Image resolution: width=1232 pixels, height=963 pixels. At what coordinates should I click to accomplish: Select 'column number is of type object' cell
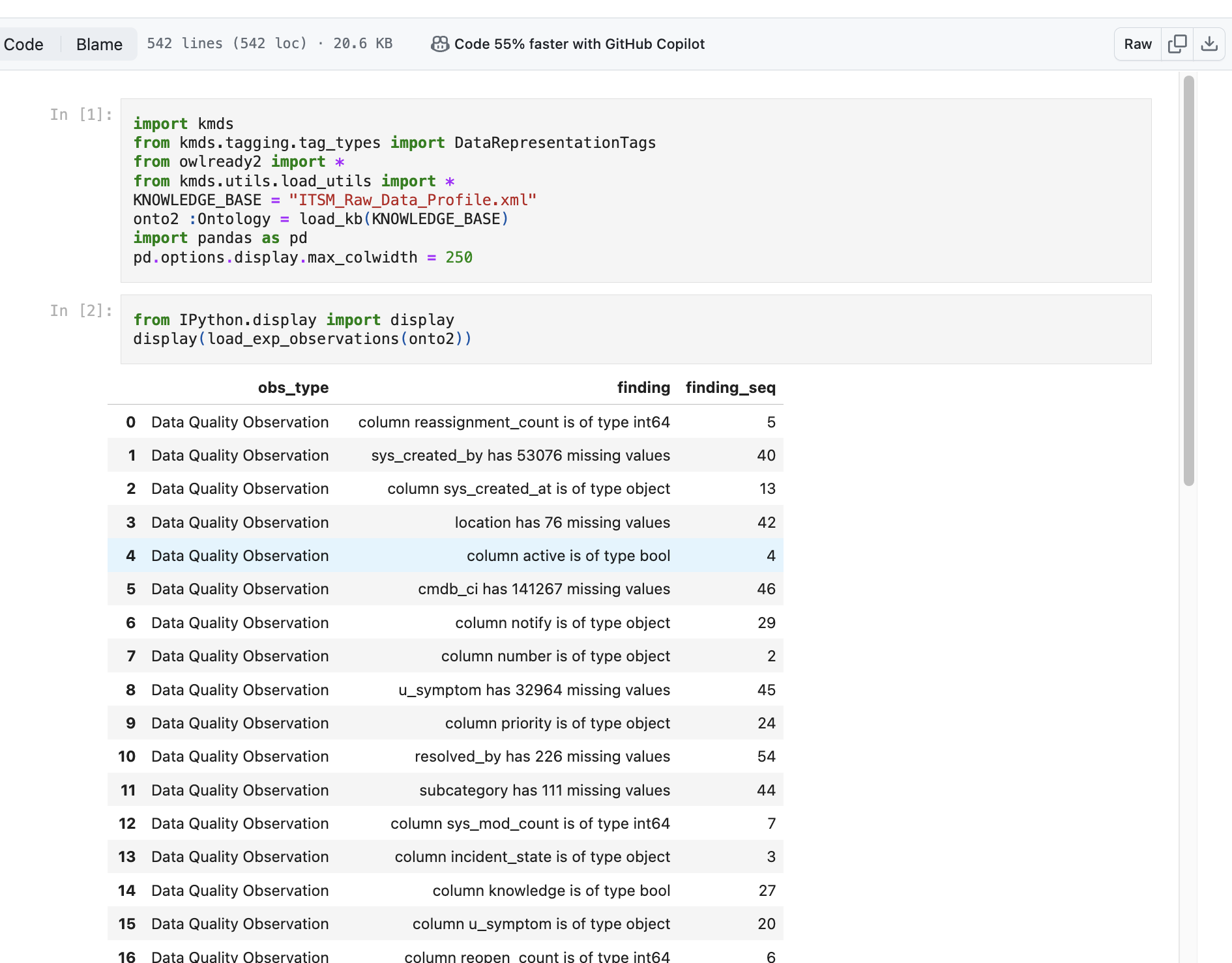[x=555, y=656]
